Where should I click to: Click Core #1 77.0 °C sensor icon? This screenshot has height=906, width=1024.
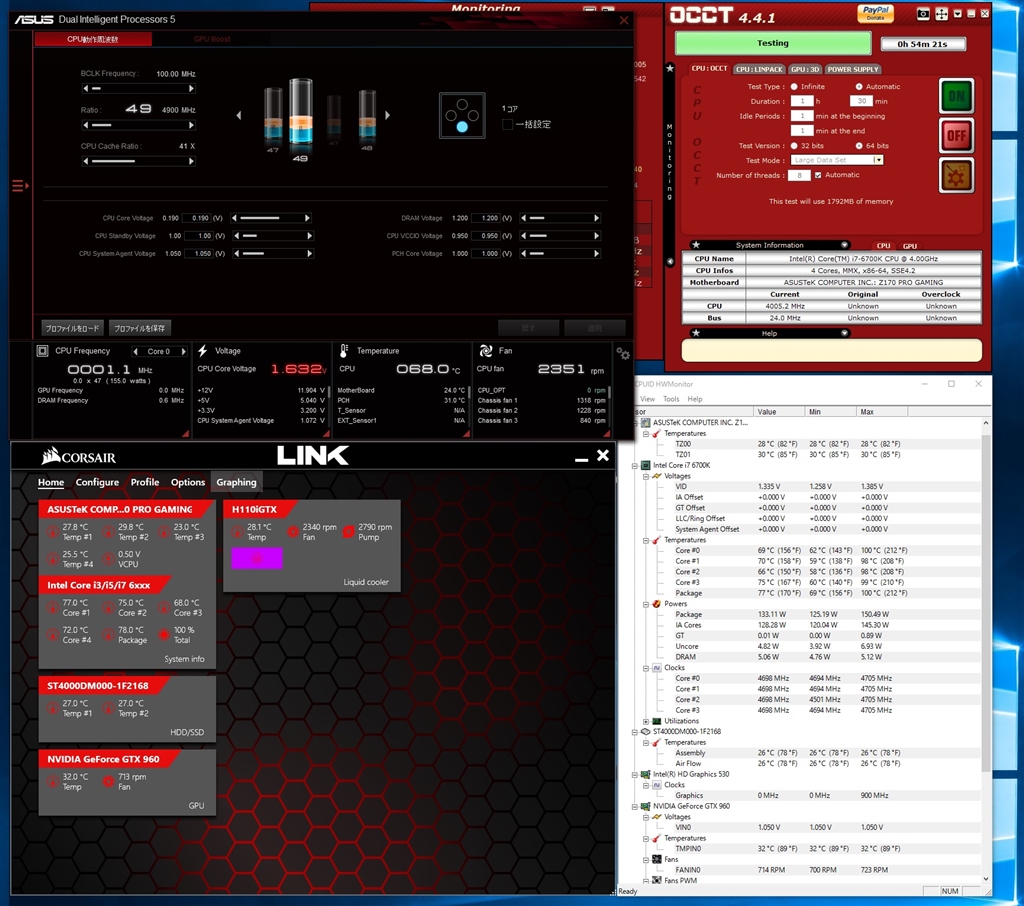click(53, 607)
